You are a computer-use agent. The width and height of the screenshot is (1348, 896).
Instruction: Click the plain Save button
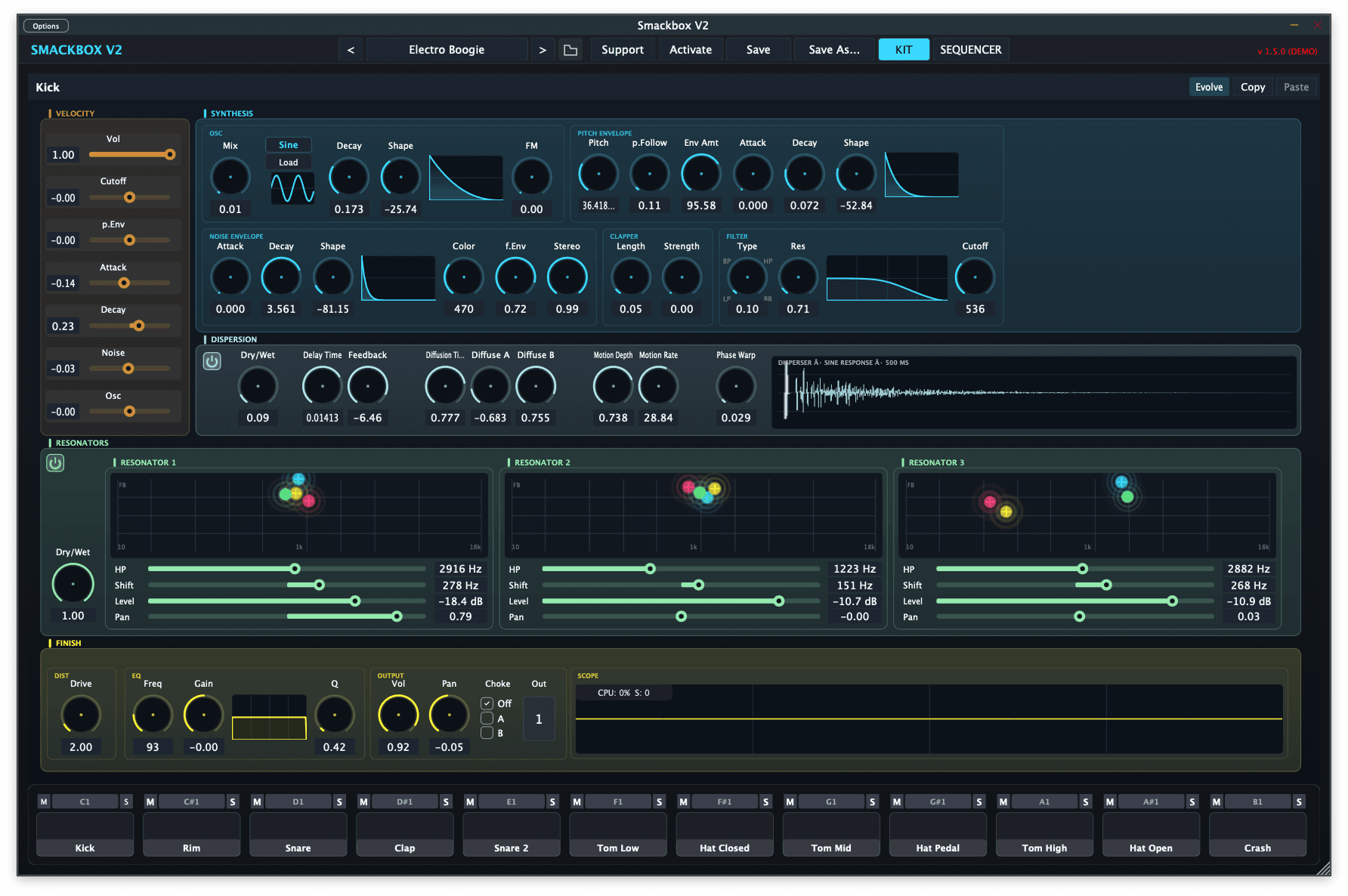coord(759,50)
